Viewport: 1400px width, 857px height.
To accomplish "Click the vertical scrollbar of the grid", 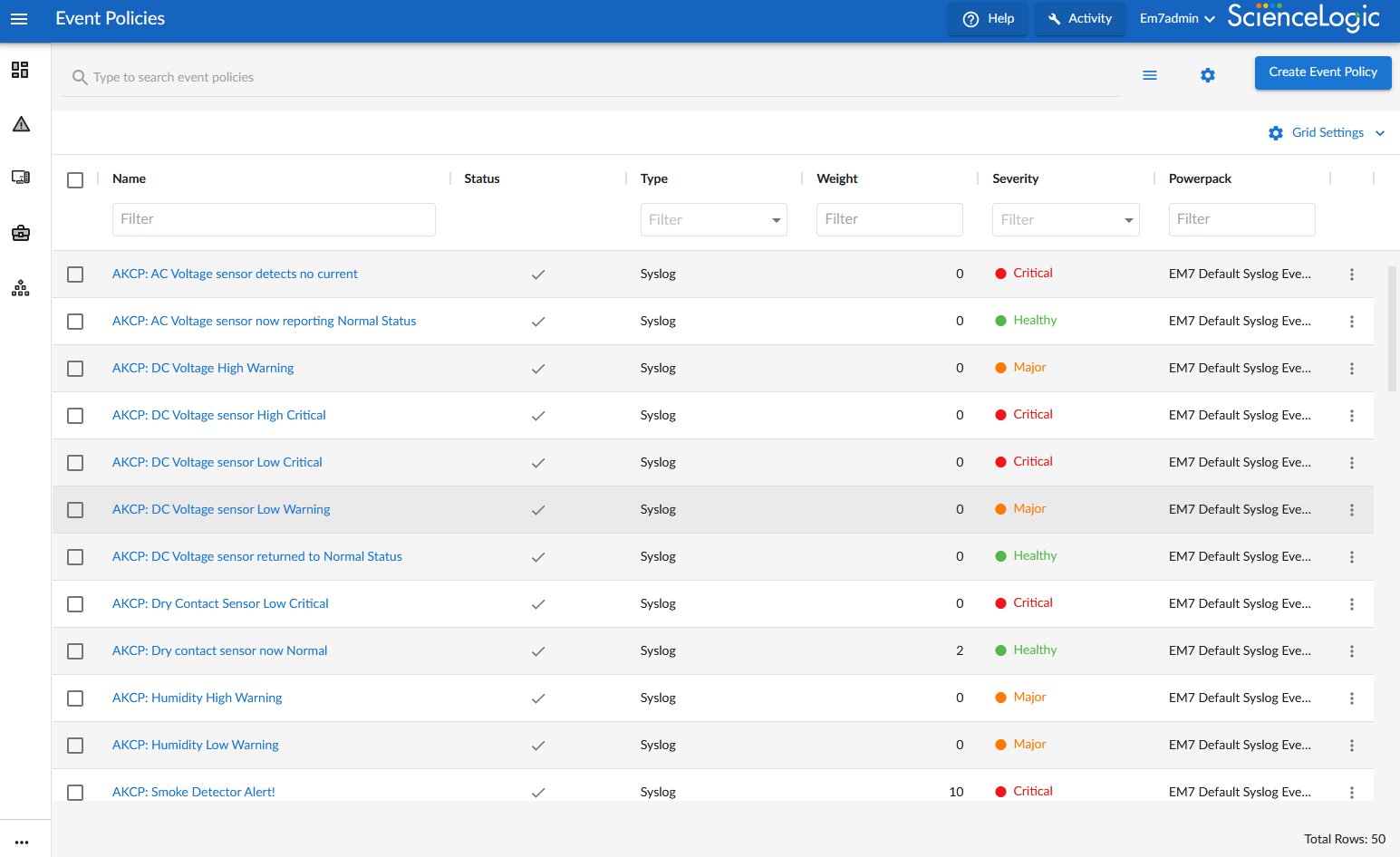I will [1392, 329].
